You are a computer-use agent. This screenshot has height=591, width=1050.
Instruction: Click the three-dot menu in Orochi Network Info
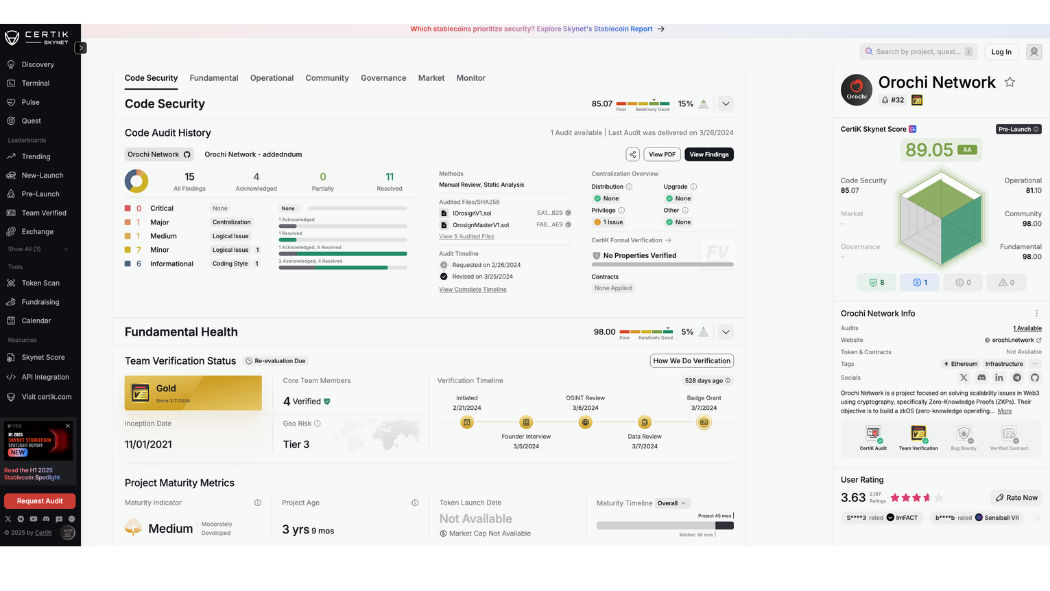(1036, 313)
